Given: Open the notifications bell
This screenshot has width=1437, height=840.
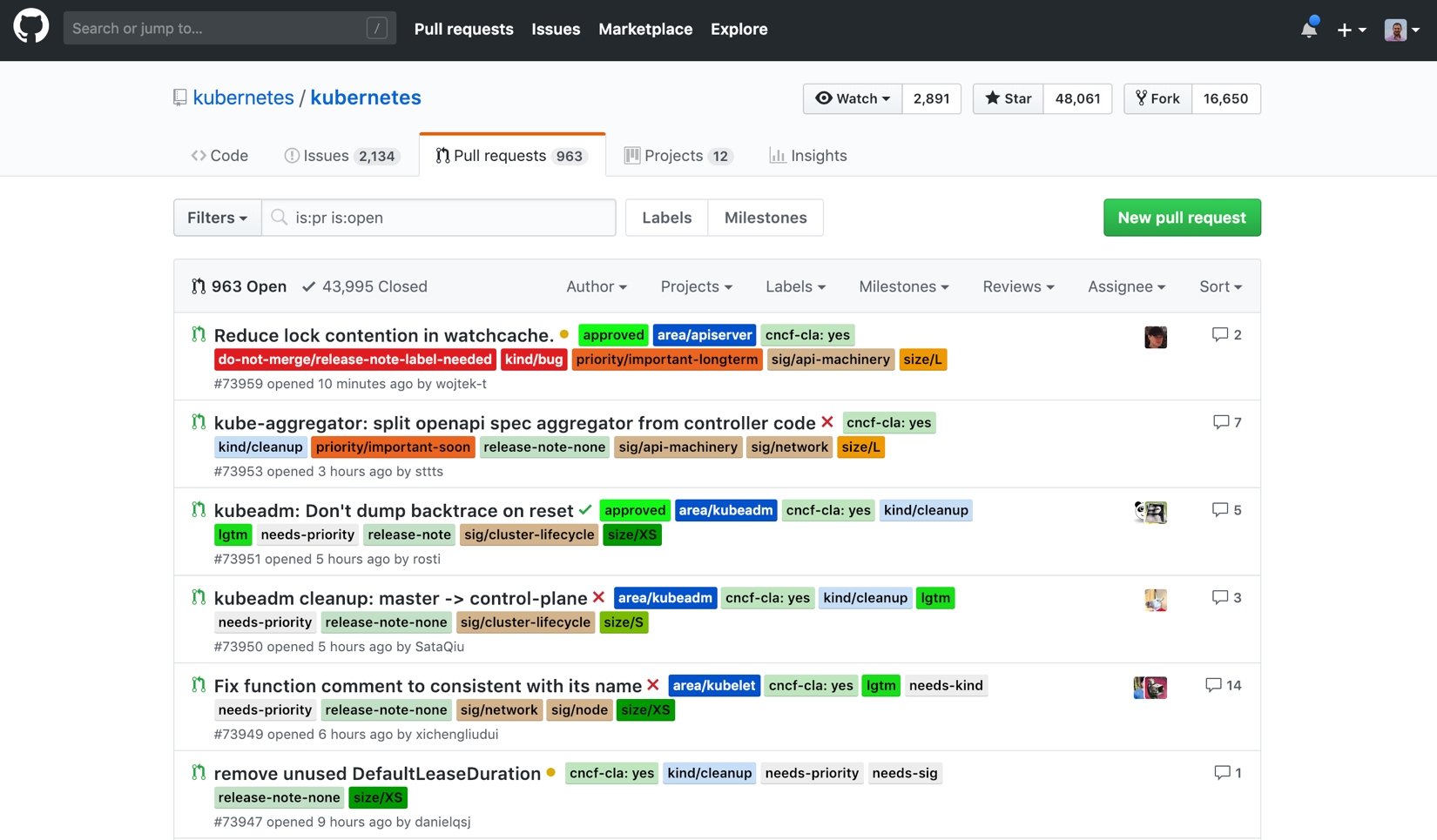Looking at the screenshot, I should pyautogui.click(x=1307, y=29).
